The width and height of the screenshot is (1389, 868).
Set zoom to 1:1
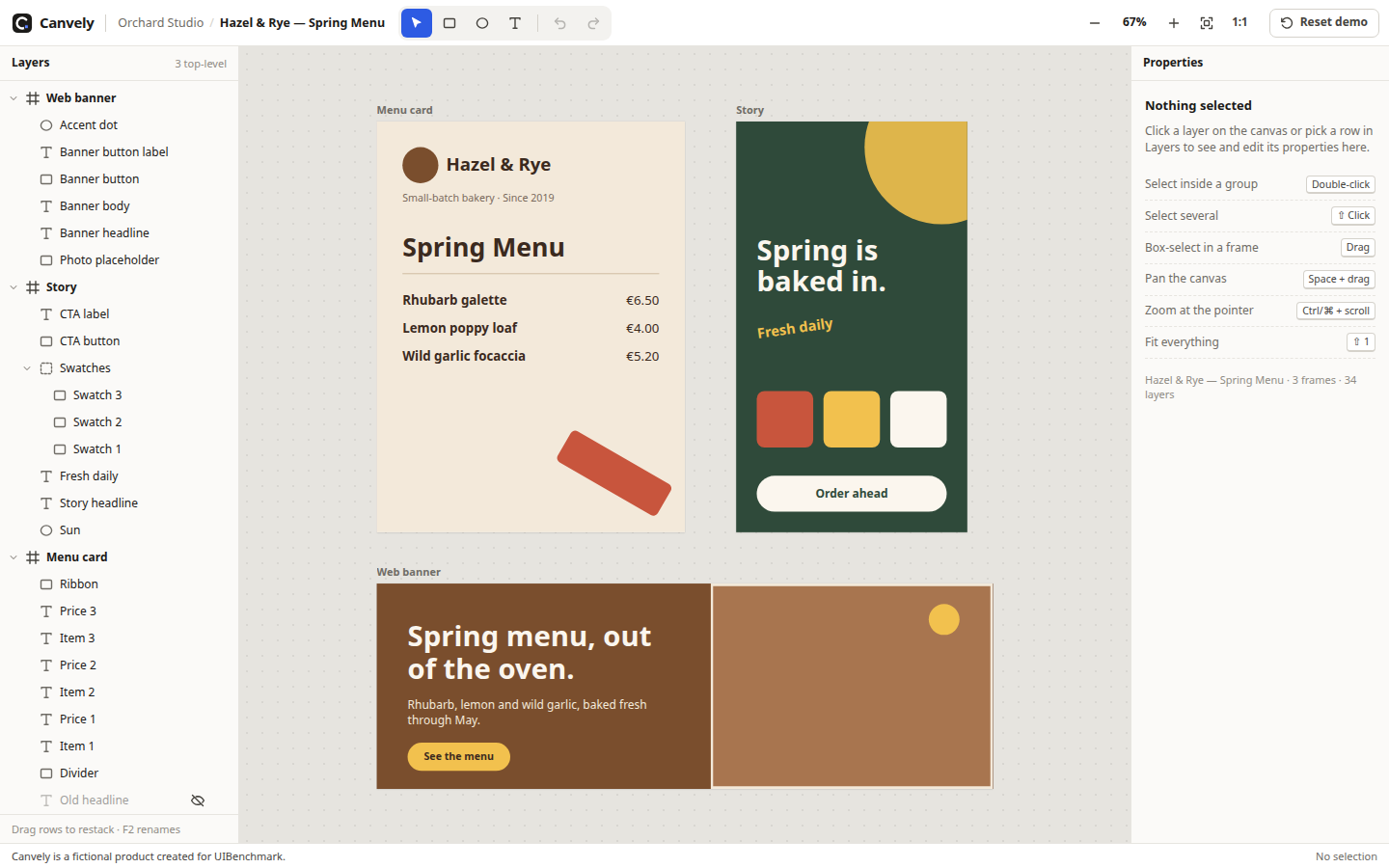point(1239,22)
